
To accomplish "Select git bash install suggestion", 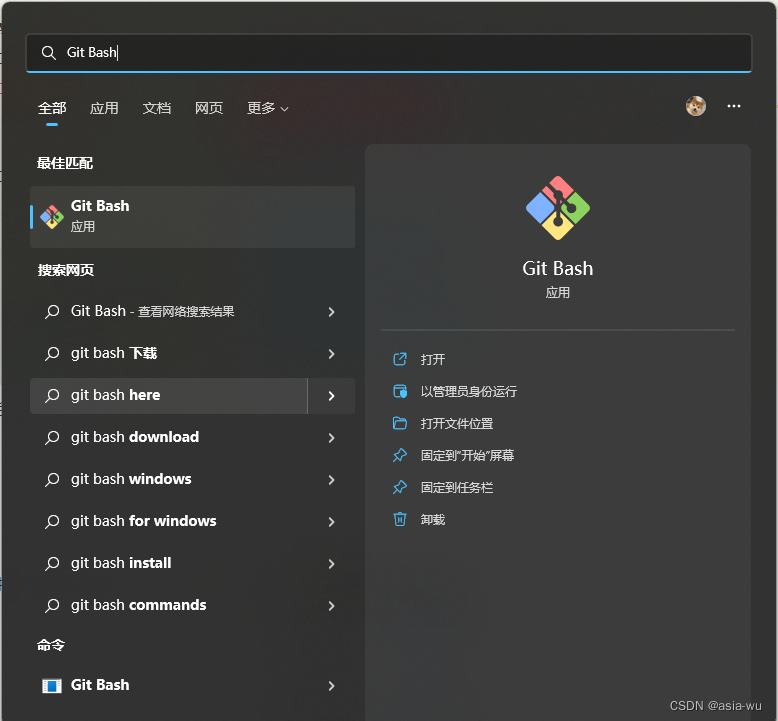I will click(169, 564).
